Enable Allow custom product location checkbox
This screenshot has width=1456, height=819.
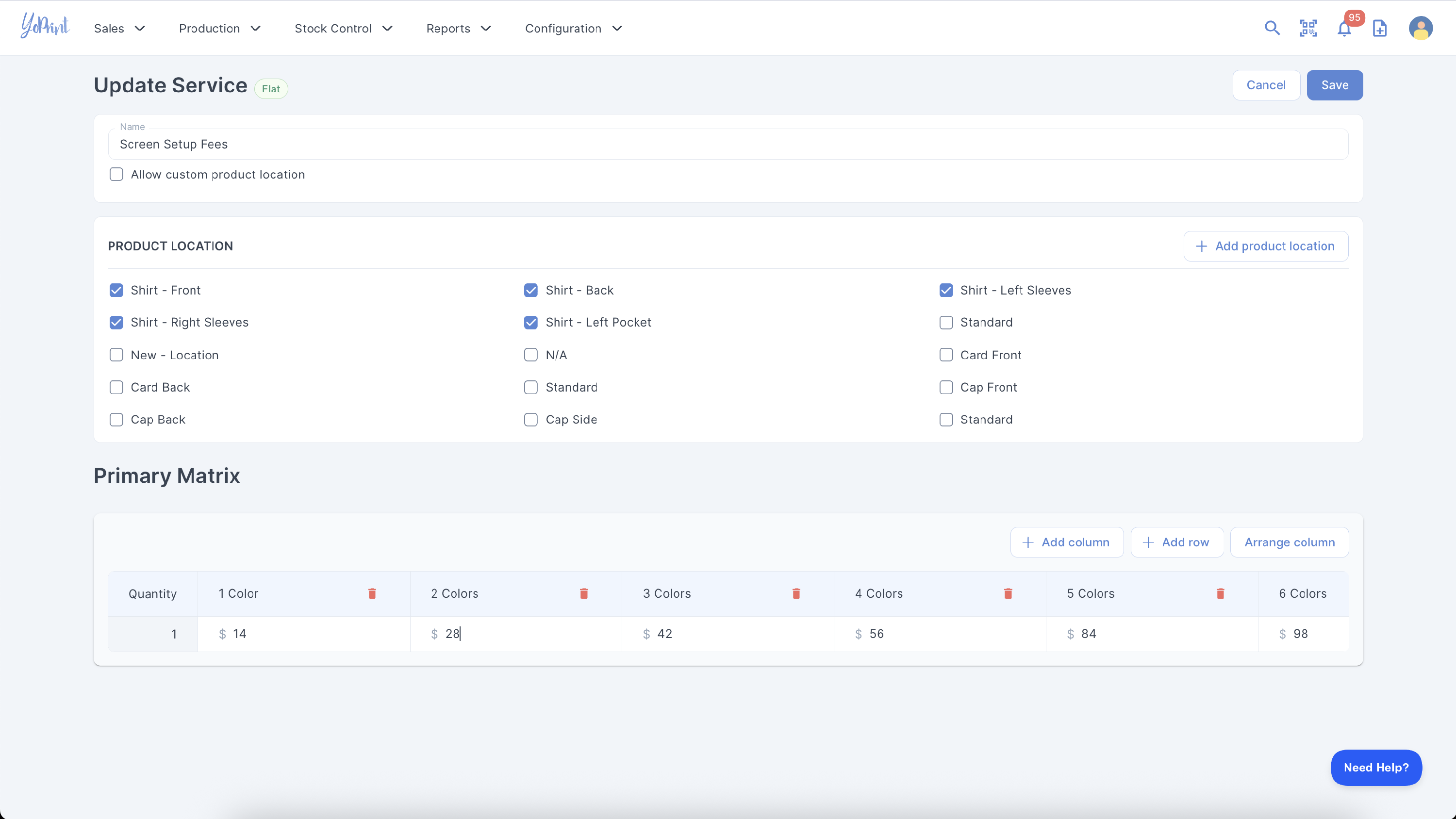click(116, 174)
